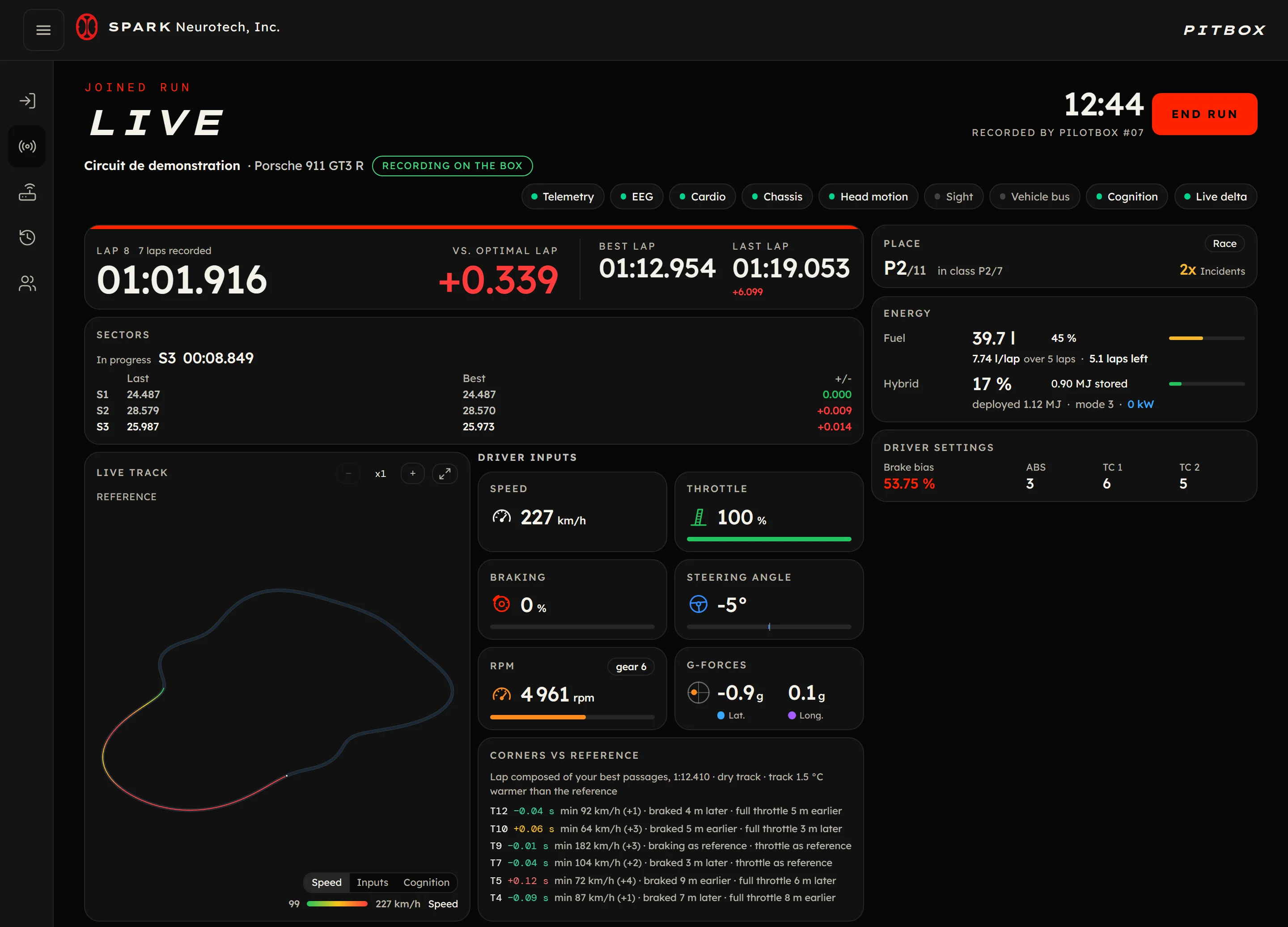Screen dimensions: 1288x927
Task: Click the Spark Neurotech logo icon
Action: (87, 27)
